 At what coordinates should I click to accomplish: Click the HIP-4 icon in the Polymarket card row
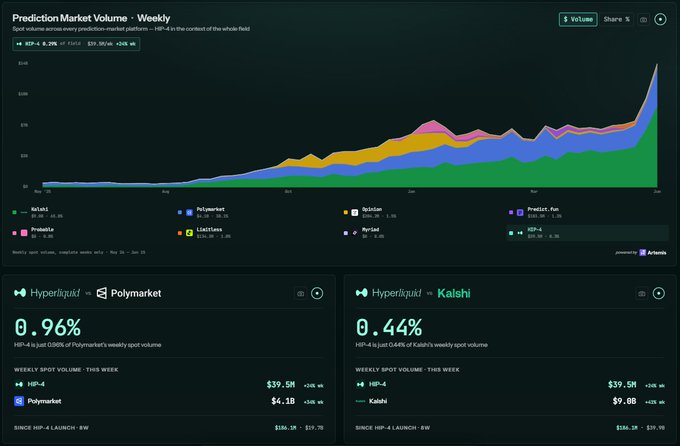tap(19, 384)
